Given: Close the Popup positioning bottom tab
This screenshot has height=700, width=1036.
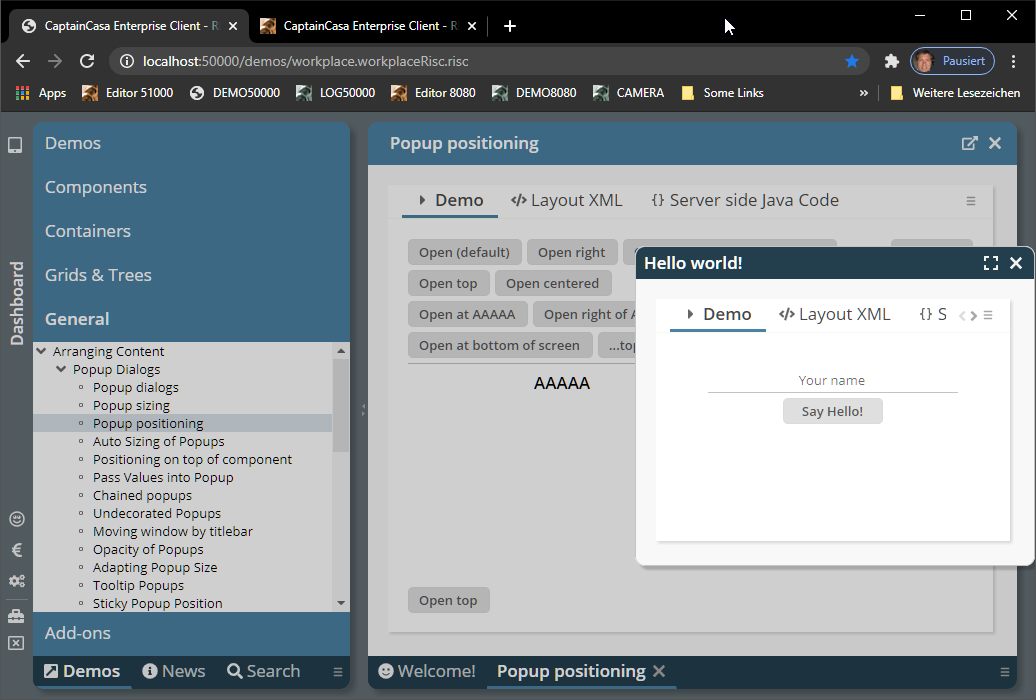Looking at the screenshot, I should (x=659, y=671).
